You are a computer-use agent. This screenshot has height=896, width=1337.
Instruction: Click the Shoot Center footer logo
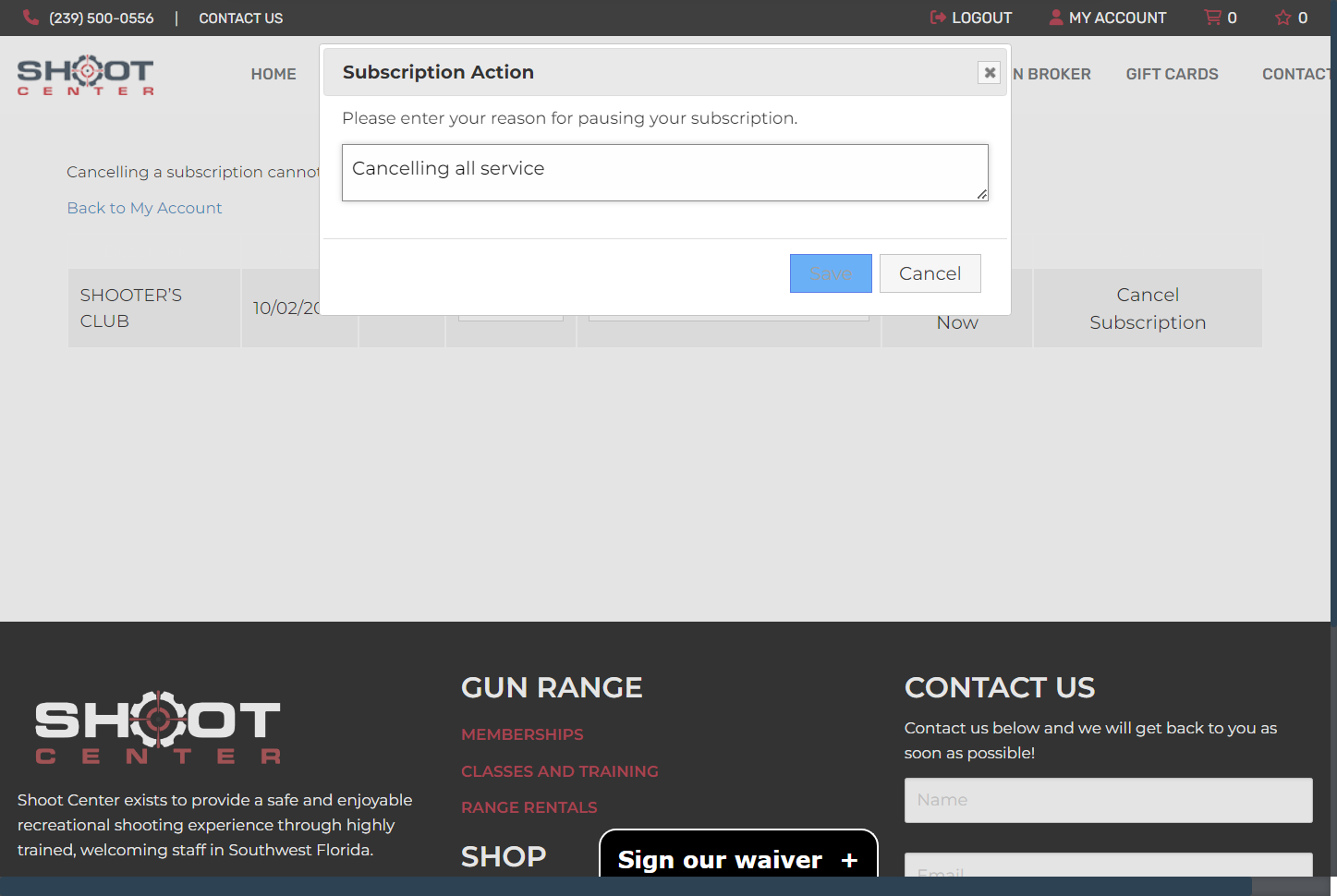pyautogui.click(x=158, y=727)
